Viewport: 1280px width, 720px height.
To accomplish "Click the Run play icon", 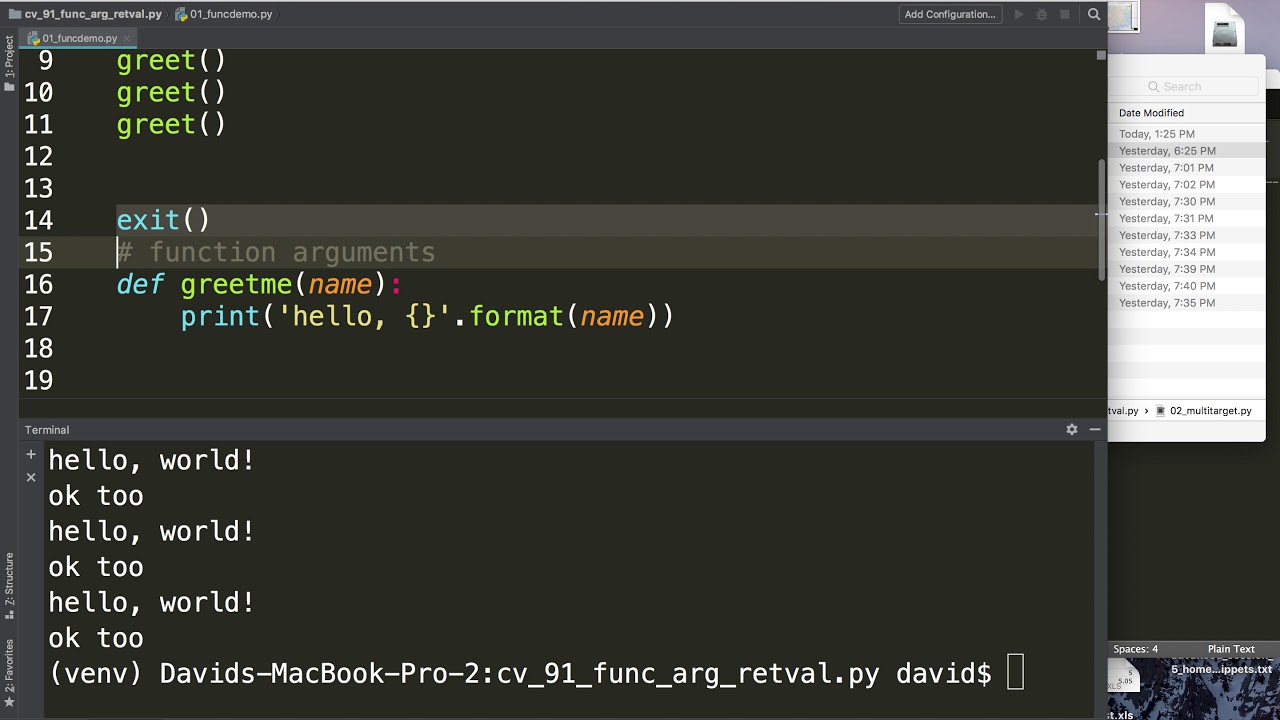I will 1019,14.
